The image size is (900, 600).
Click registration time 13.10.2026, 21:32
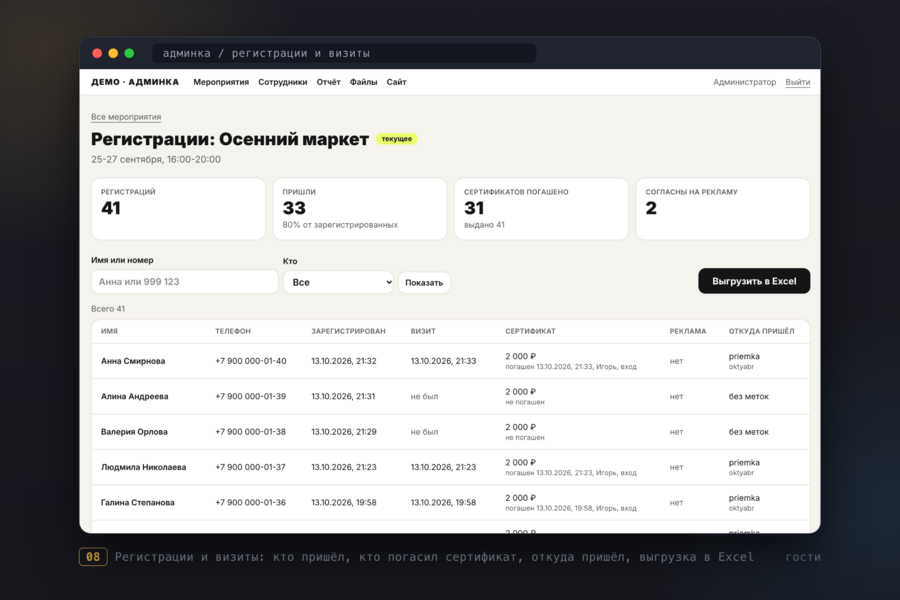coord(344,361)
